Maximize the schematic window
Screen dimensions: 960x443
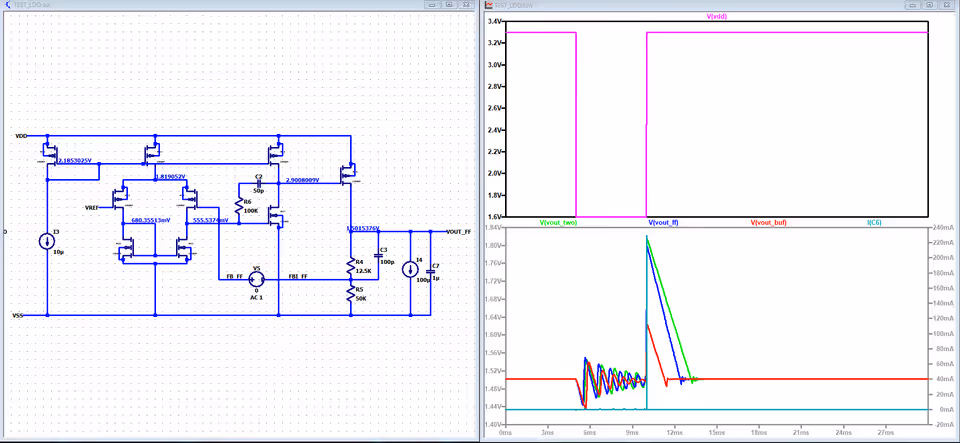449,4
